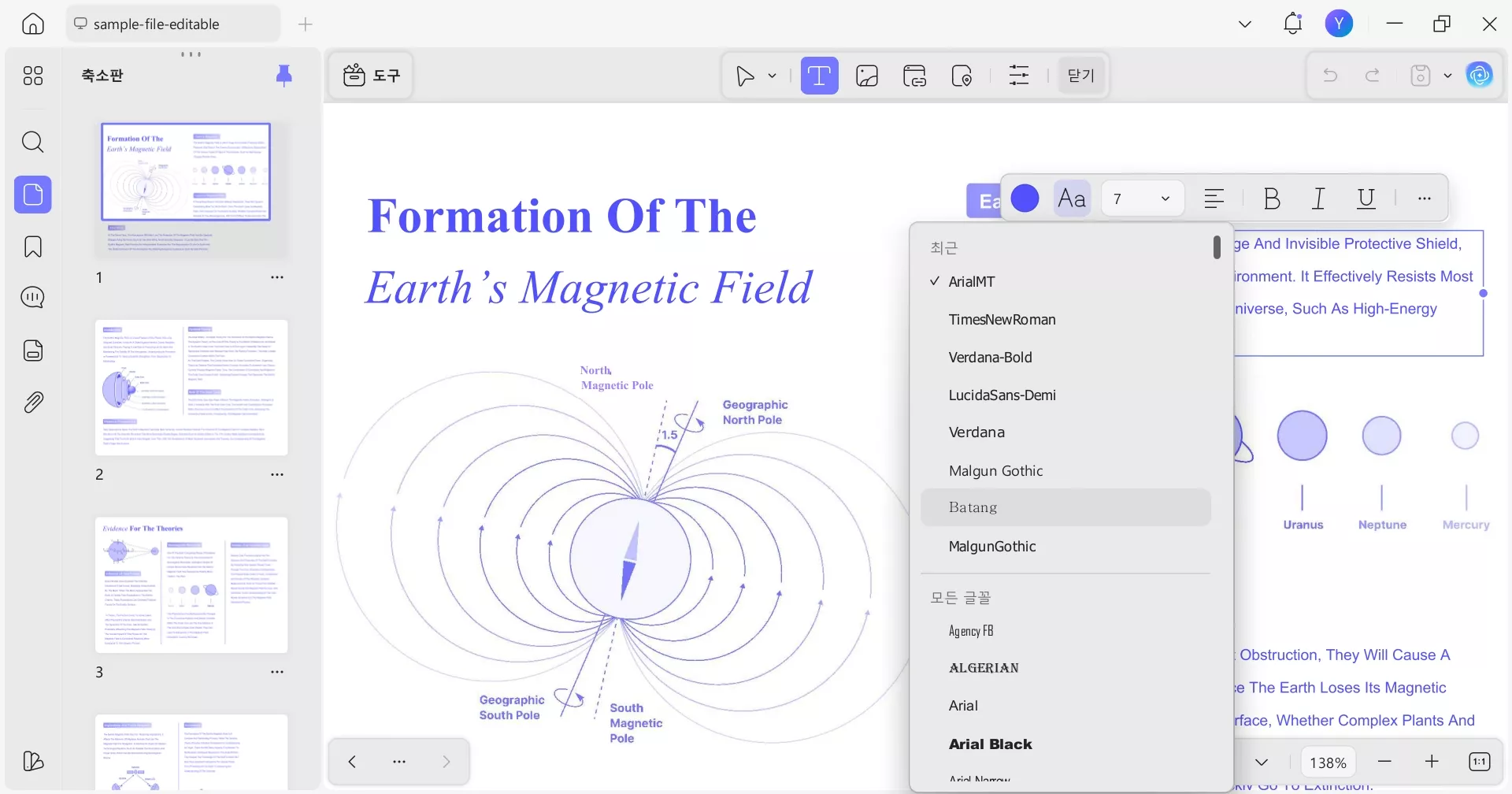
Task: Click the insert image tool icon
Action: click(867, 76)
